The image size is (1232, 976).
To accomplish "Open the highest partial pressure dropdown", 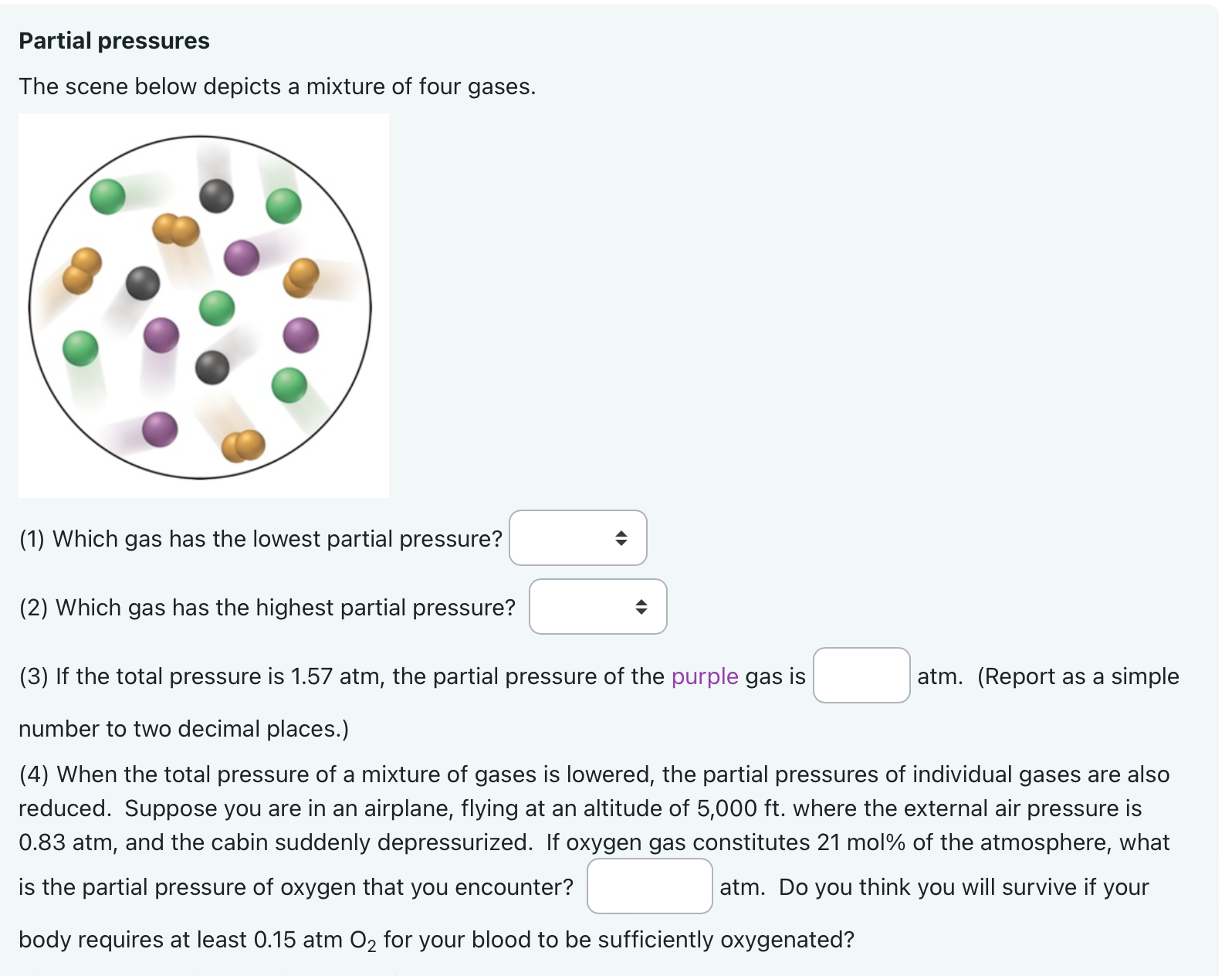I will click(x=597, y=606).
